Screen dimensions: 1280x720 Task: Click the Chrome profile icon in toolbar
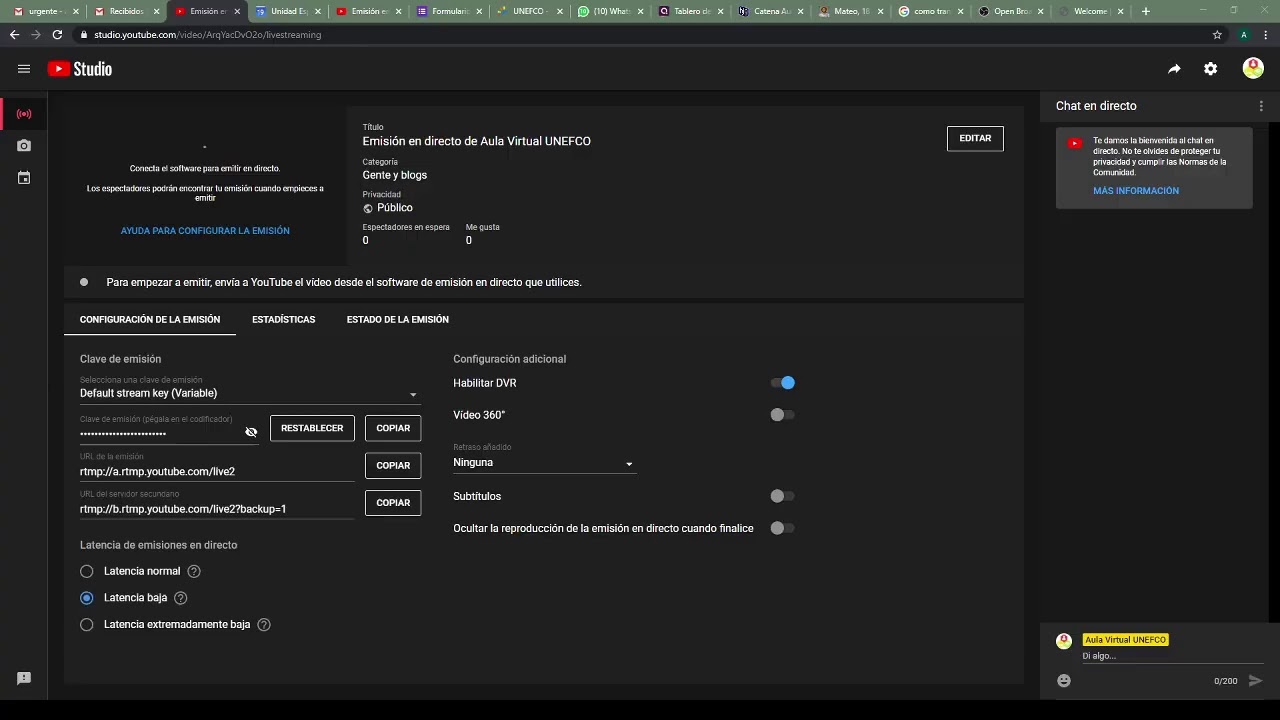tap(1244, 34)
